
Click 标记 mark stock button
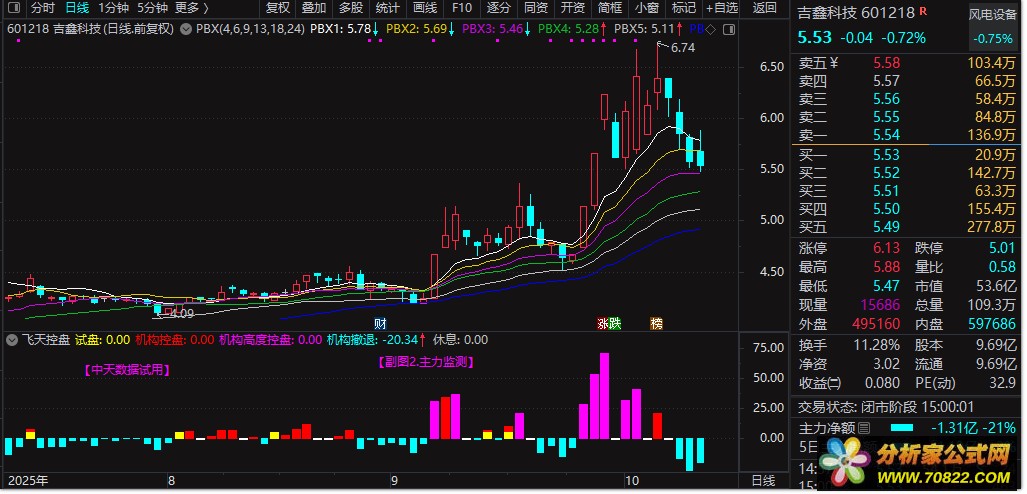click(x=684, y=8)
